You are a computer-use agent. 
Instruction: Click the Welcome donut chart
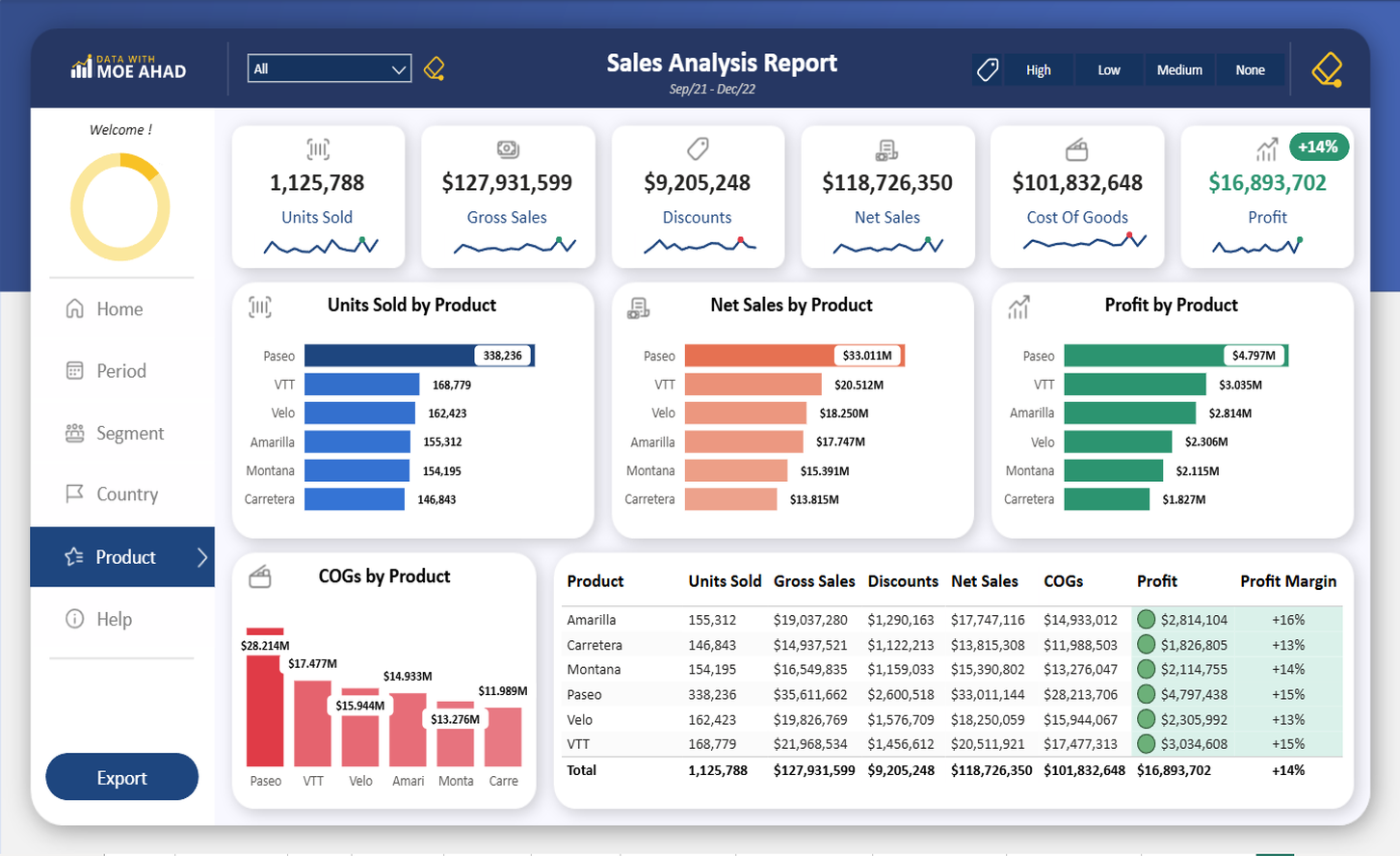click(120, 207)
